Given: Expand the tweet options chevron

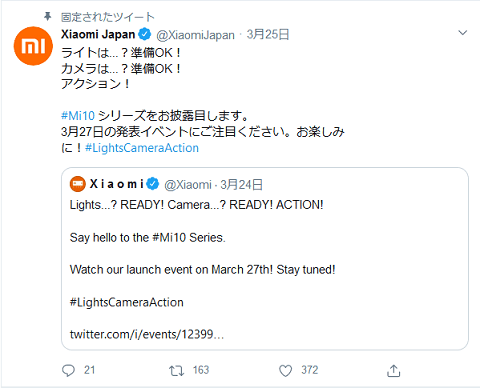Looking at the screenshot, I should tap(463, 33).
